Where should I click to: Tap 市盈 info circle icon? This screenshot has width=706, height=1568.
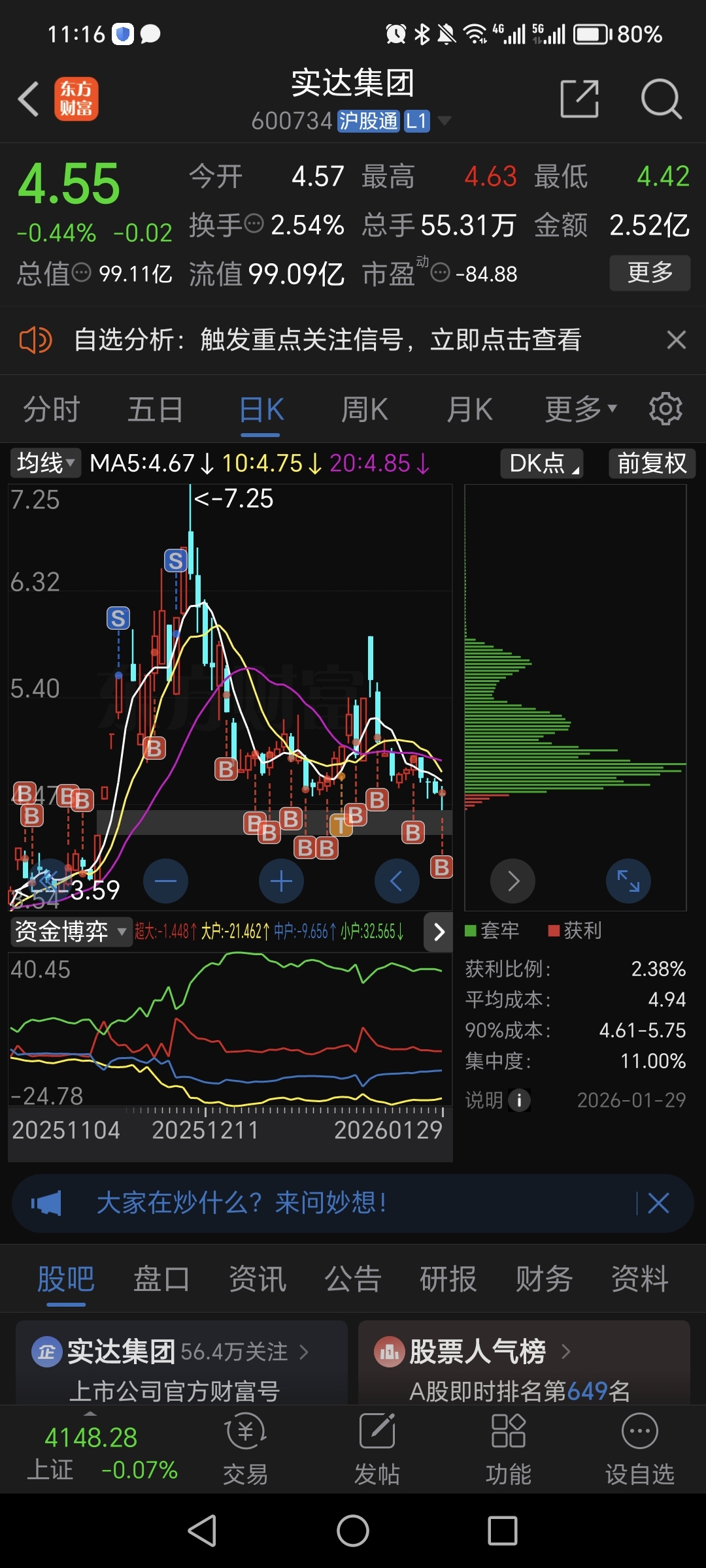pyautogui.click(x=441, y=272)
